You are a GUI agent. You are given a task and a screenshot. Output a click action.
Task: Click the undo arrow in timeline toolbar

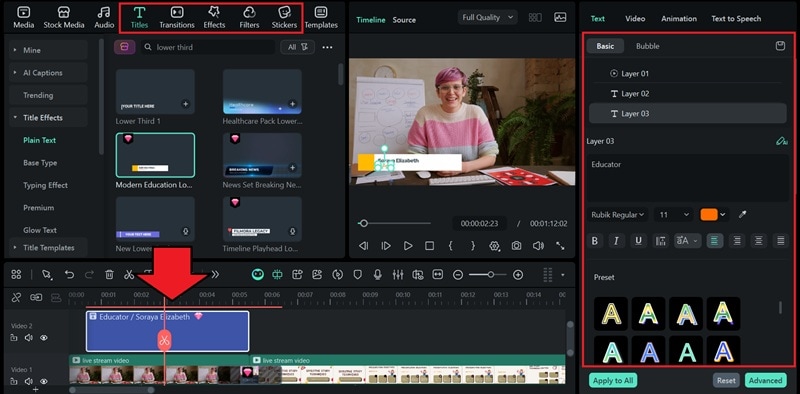point(69,275)
